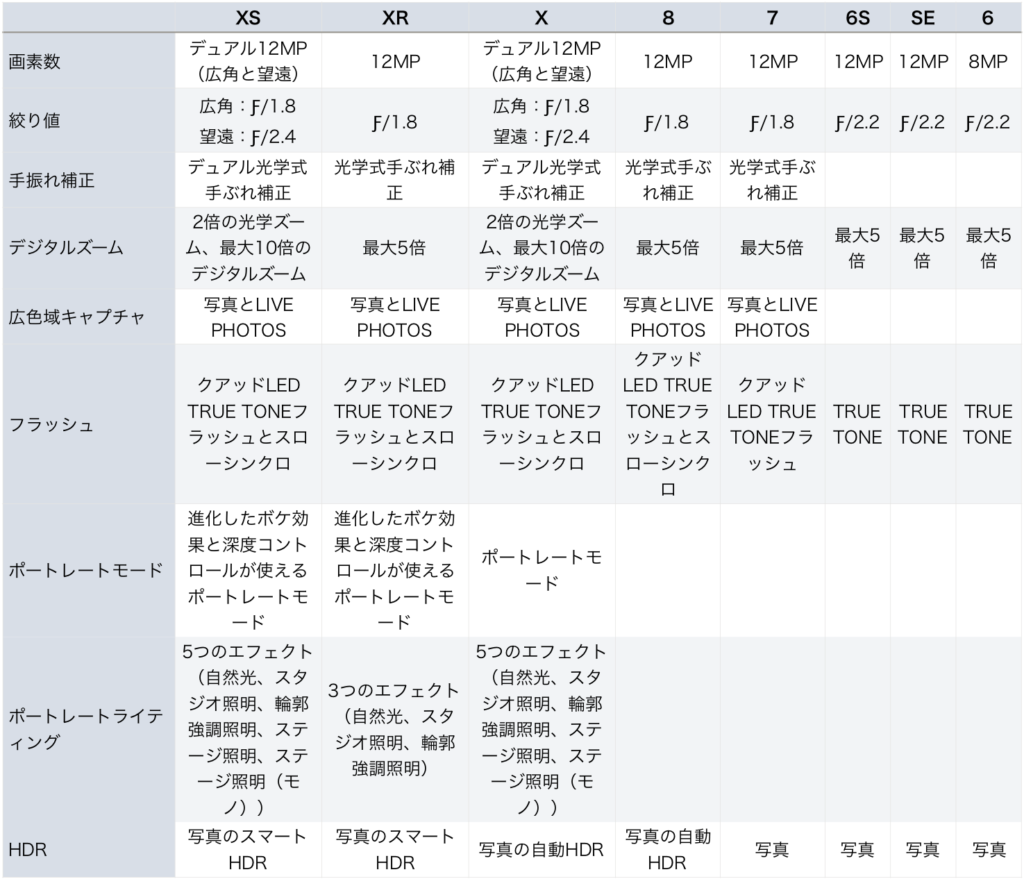1024x879 pixels.
Task: Click the HDR row label
Action: (x=89, y=850)
